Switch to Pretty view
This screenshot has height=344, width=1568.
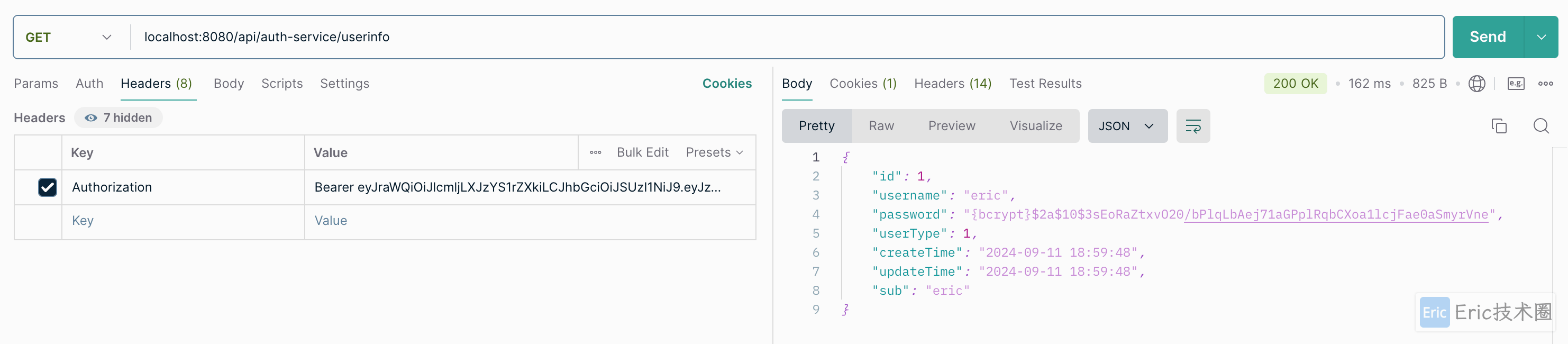(816, 126)
